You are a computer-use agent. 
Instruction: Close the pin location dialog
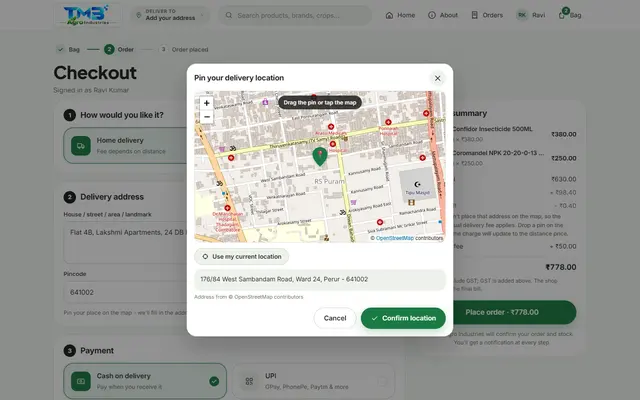pyautogui.click(x=438, y=78)
